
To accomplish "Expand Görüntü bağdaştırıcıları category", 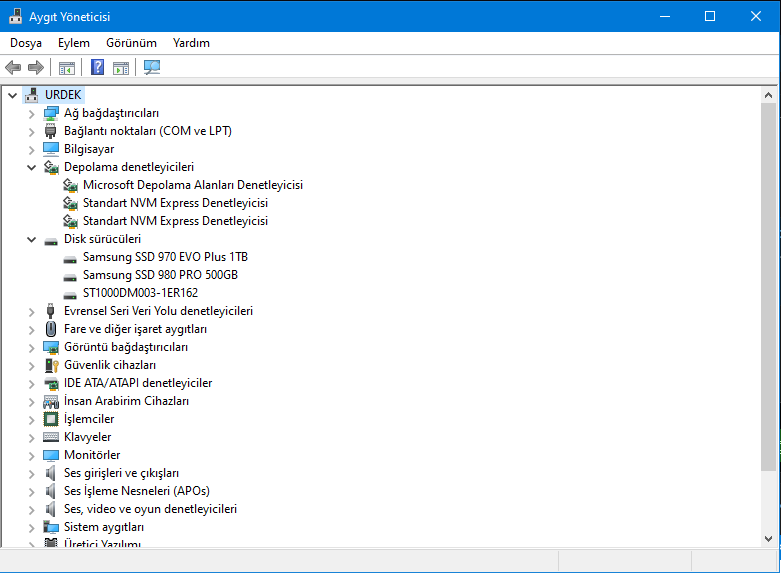I will pos(31,347).
